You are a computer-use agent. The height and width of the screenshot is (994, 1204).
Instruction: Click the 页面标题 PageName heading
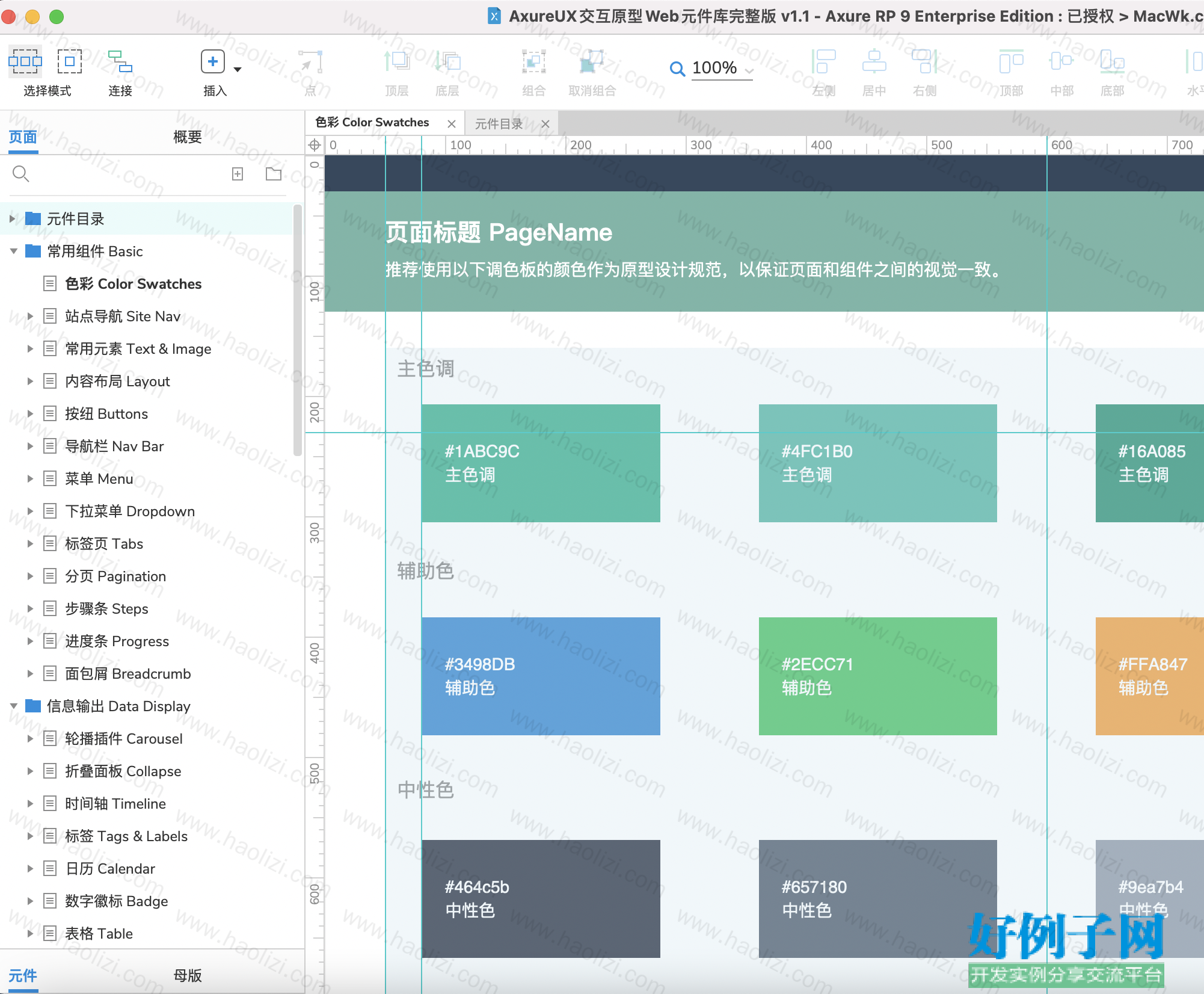point(499,233)
